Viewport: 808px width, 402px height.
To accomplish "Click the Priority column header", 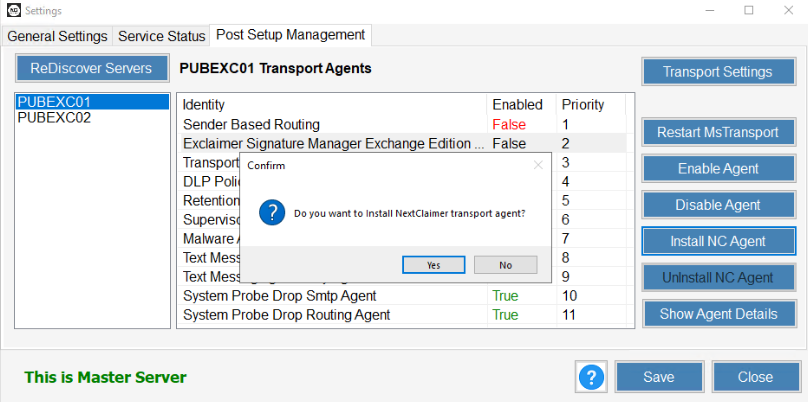I will [x=582, y=104].
